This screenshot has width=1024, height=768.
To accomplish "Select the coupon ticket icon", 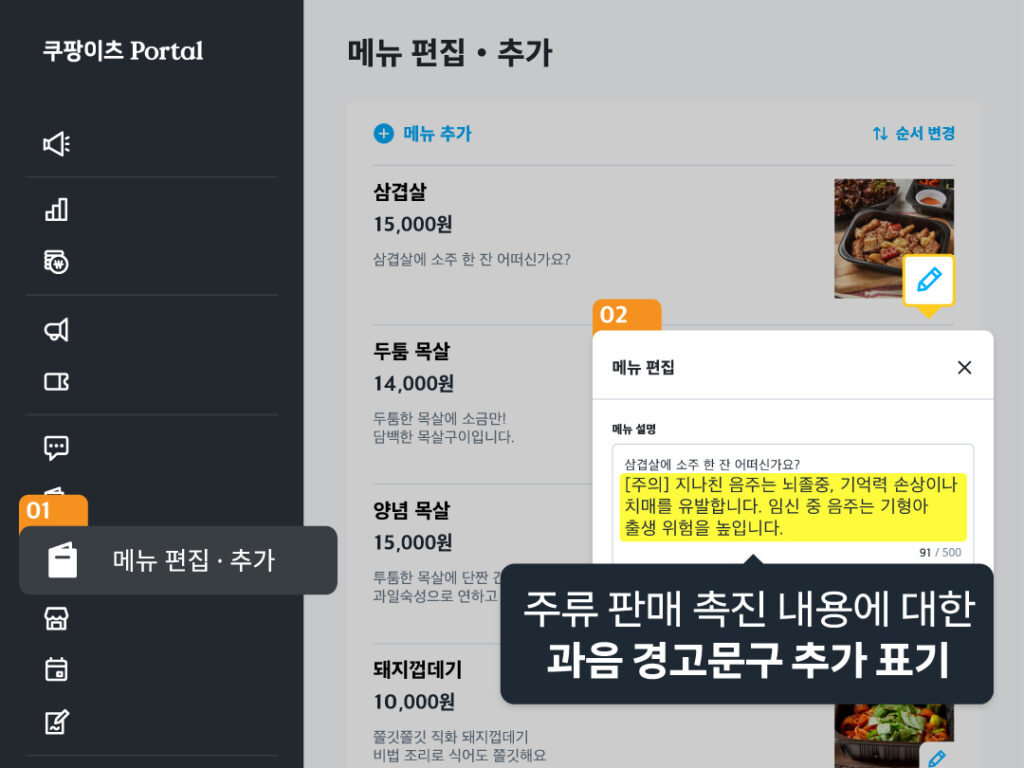I will [57, 382].
